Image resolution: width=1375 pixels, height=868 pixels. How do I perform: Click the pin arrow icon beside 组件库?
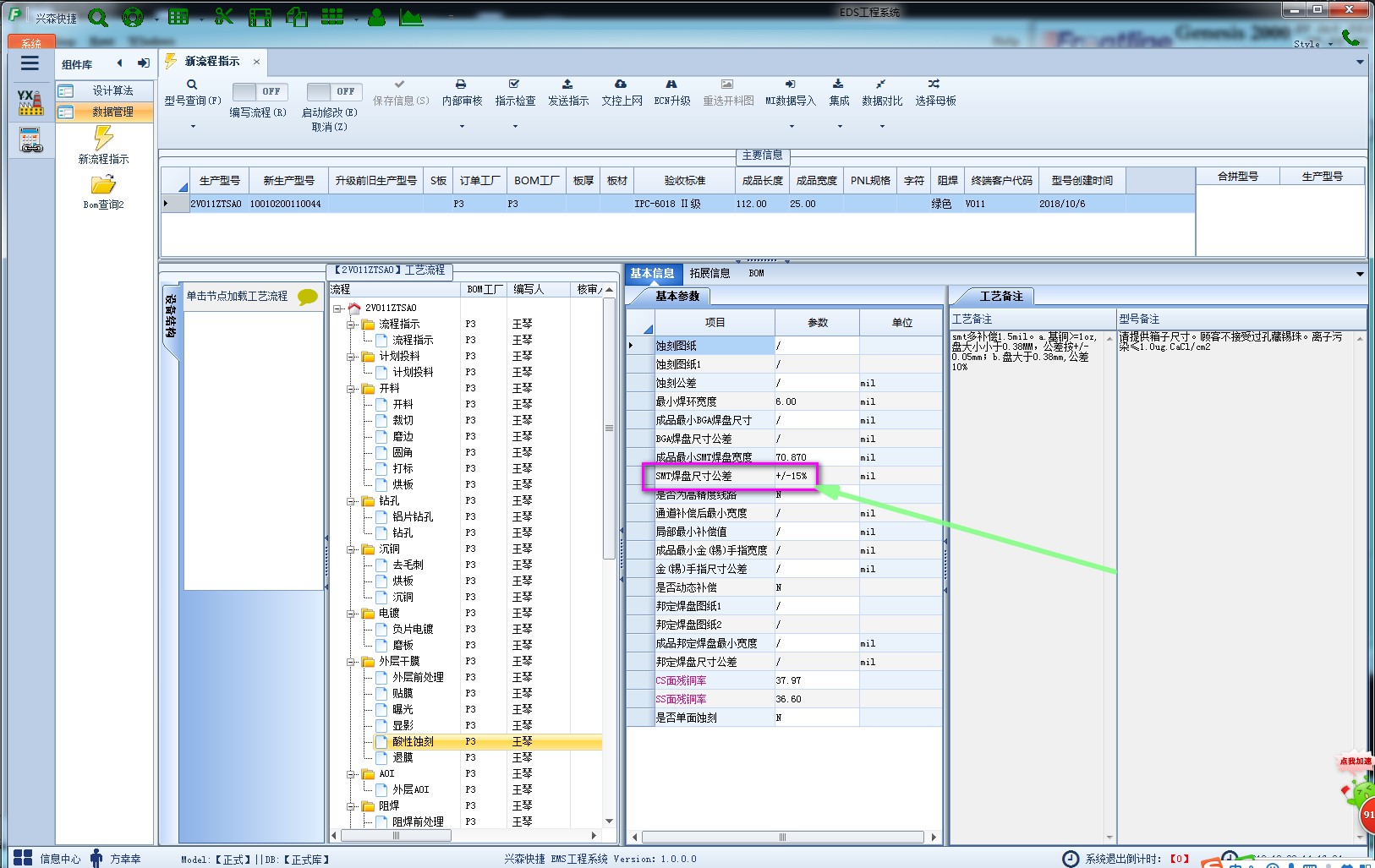(143, 63)
